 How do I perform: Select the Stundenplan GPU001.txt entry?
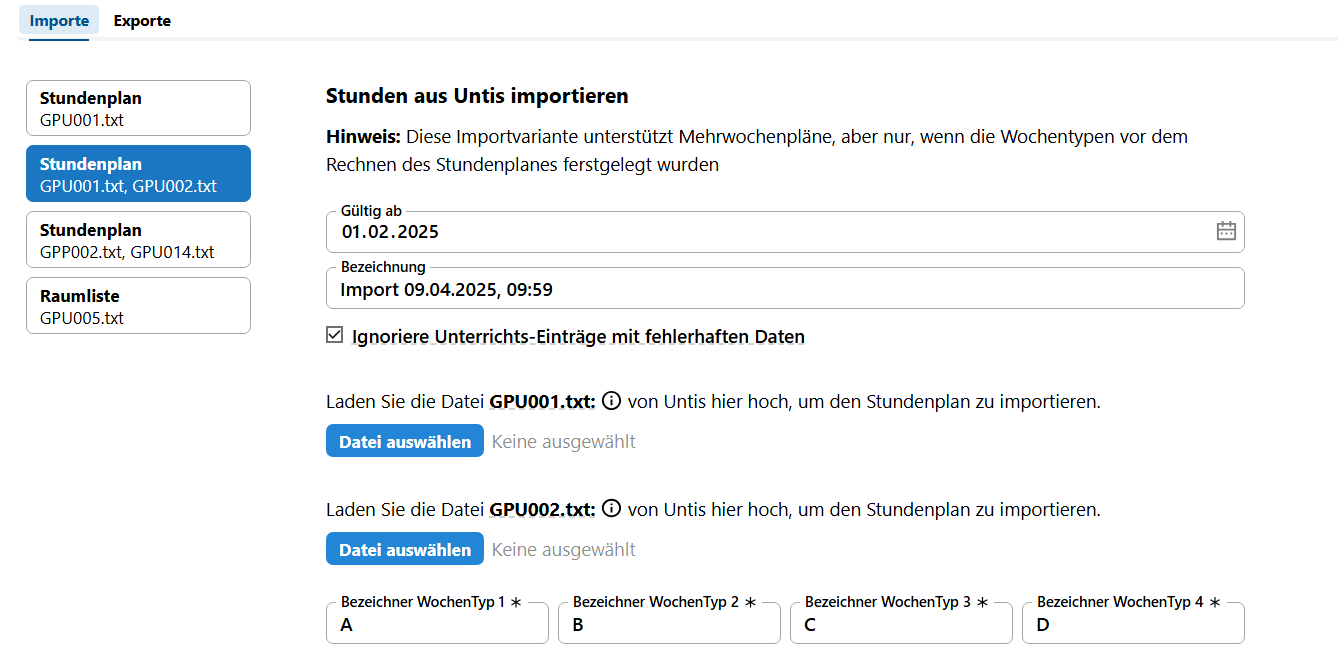pyautogui.click(x=138, y=107)
